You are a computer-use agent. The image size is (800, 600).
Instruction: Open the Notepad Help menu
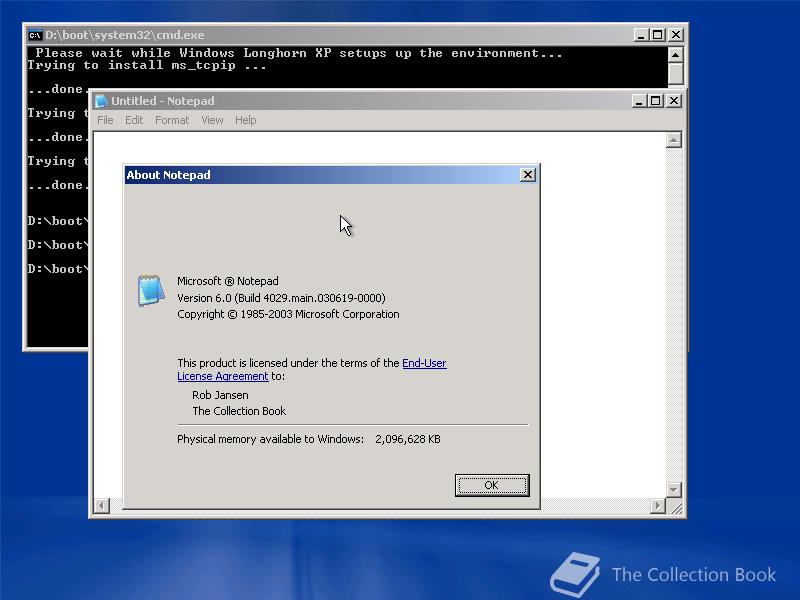pyautogui.click(x=245, y=120)
